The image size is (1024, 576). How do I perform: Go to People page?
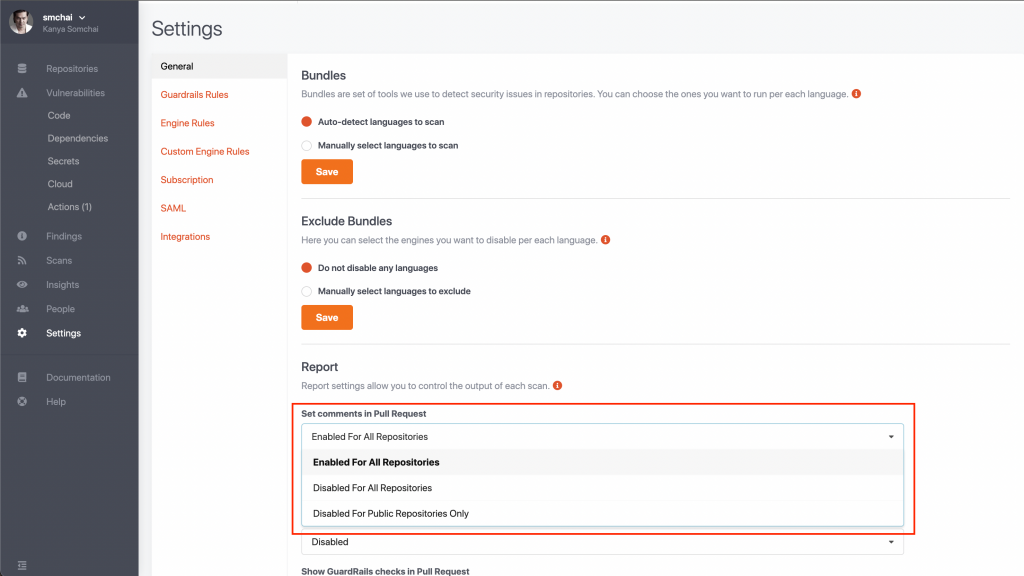pos(60,308)
